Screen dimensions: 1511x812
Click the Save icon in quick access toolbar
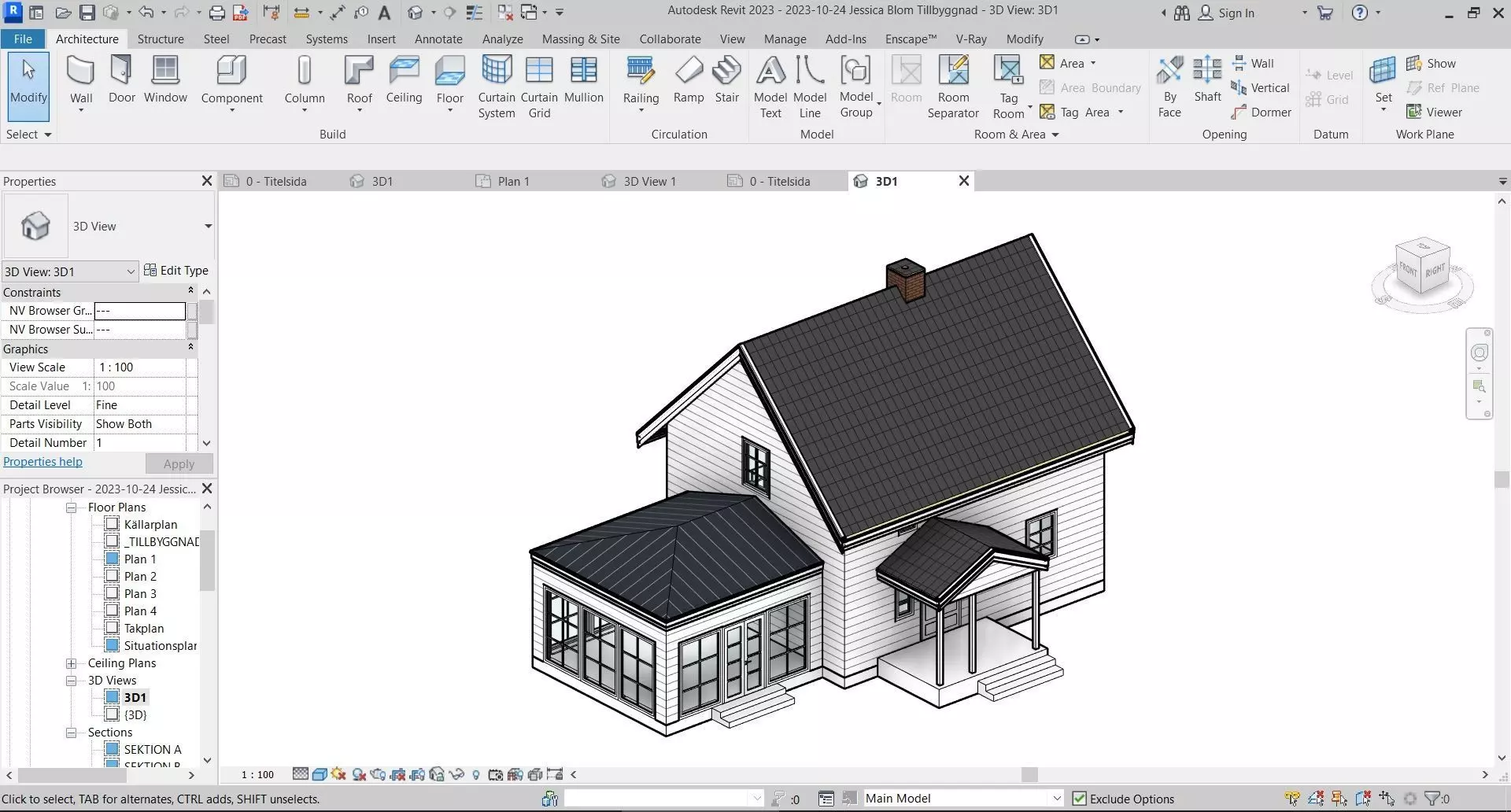[87, 13]
